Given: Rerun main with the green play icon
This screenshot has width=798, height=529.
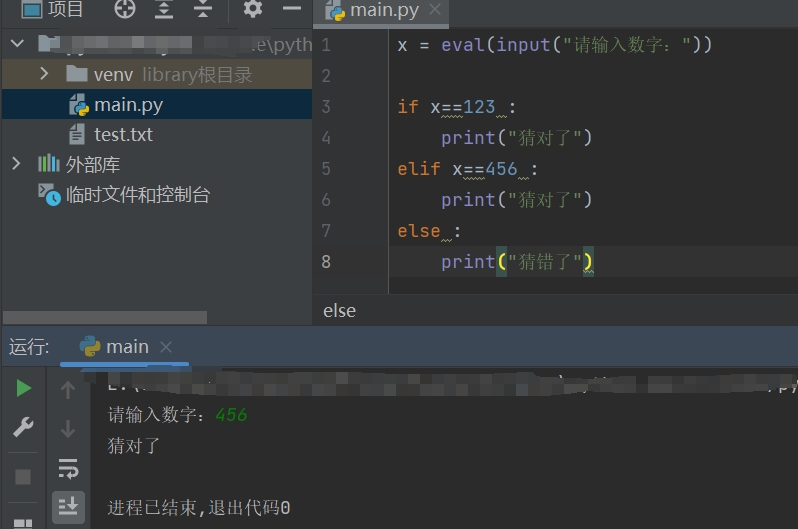Looking at the screenshot, I should pyautogui.click(x=23, y=388).
